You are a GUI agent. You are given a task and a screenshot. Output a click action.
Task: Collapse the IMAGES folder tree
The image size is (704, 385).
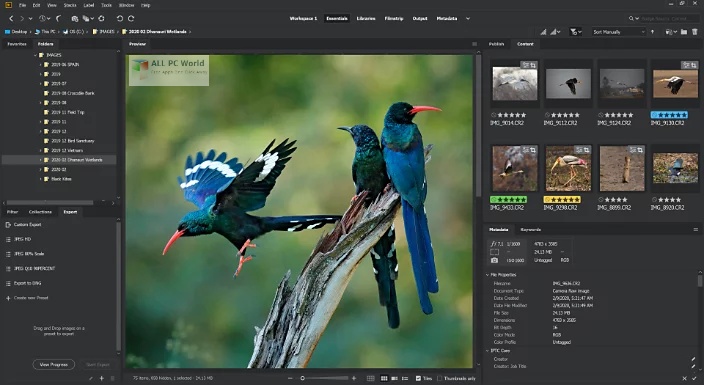click(35, 55)
